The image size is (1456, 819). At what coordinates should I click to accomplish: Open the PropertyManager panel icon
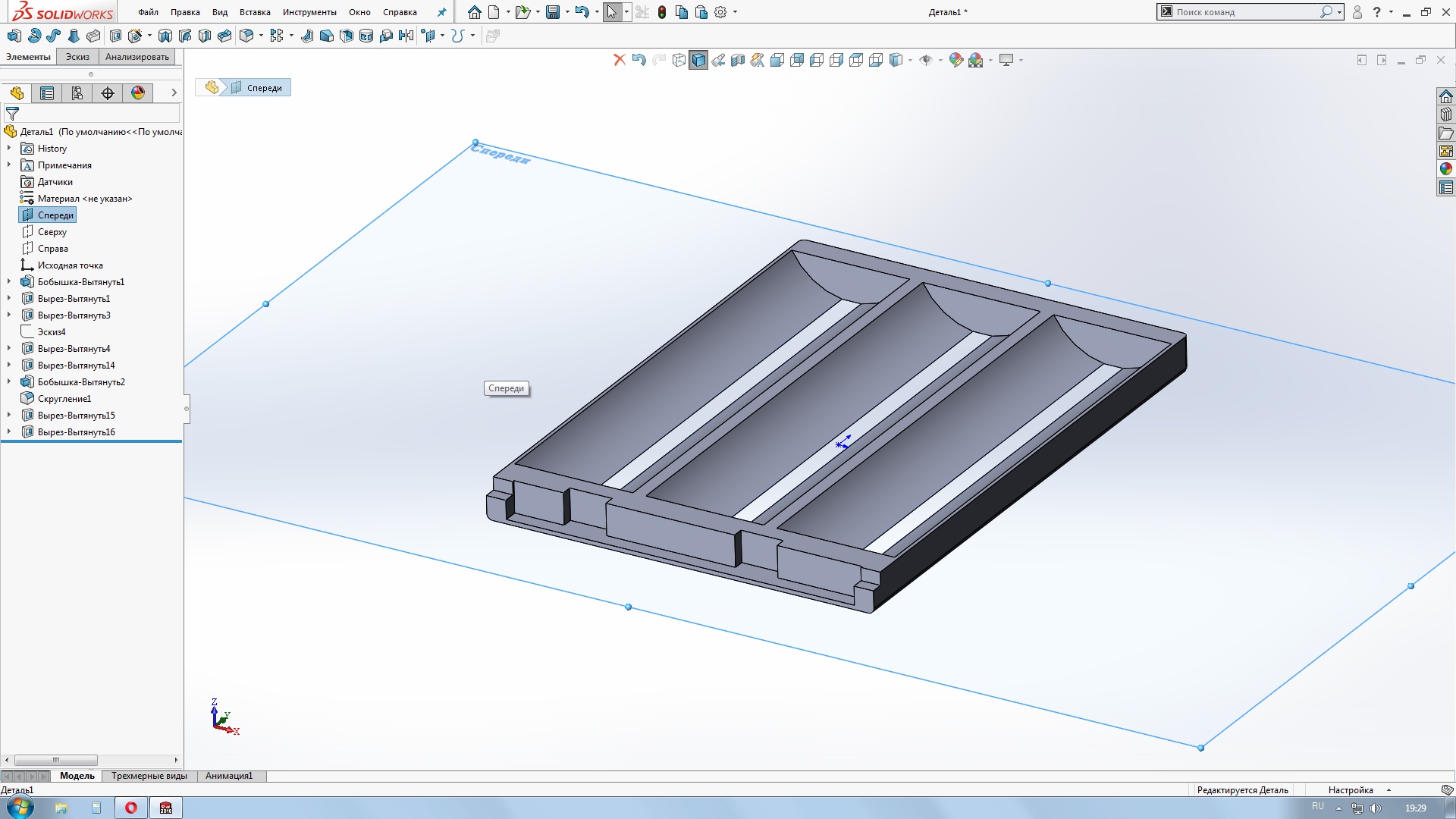pos(47,93)
